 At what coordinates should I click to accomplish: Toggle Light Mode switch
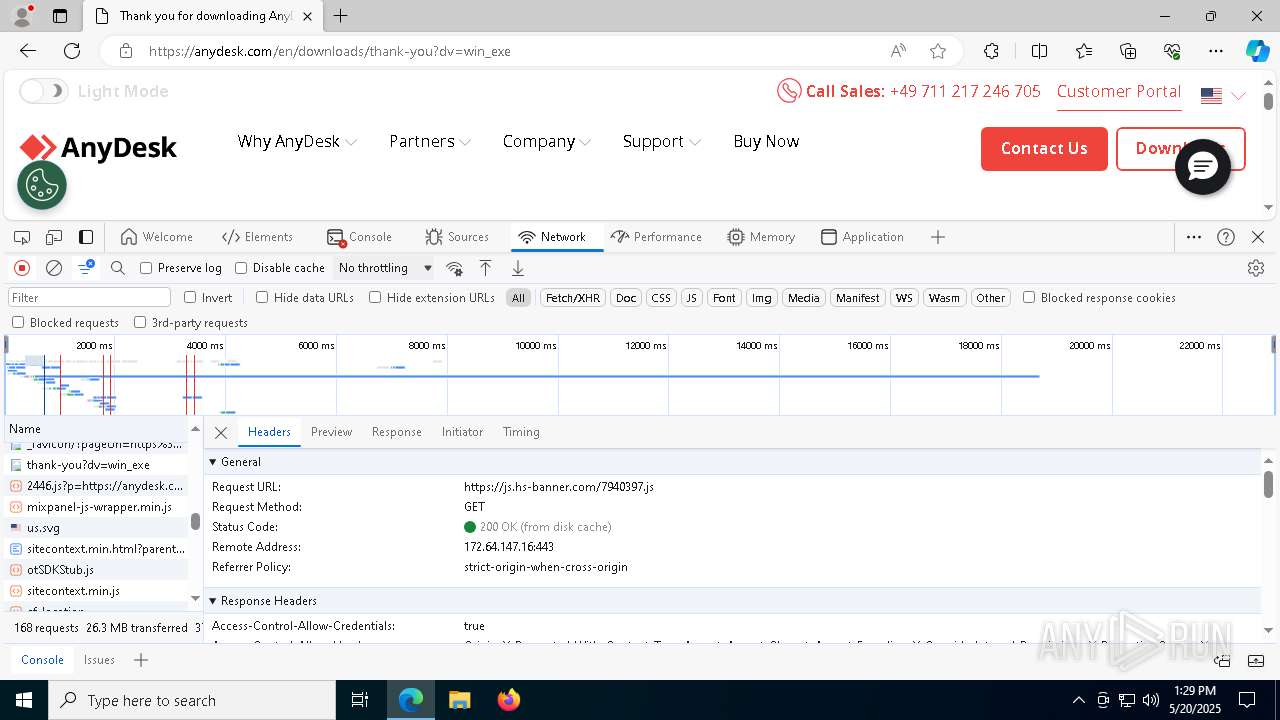pos(43,91)
